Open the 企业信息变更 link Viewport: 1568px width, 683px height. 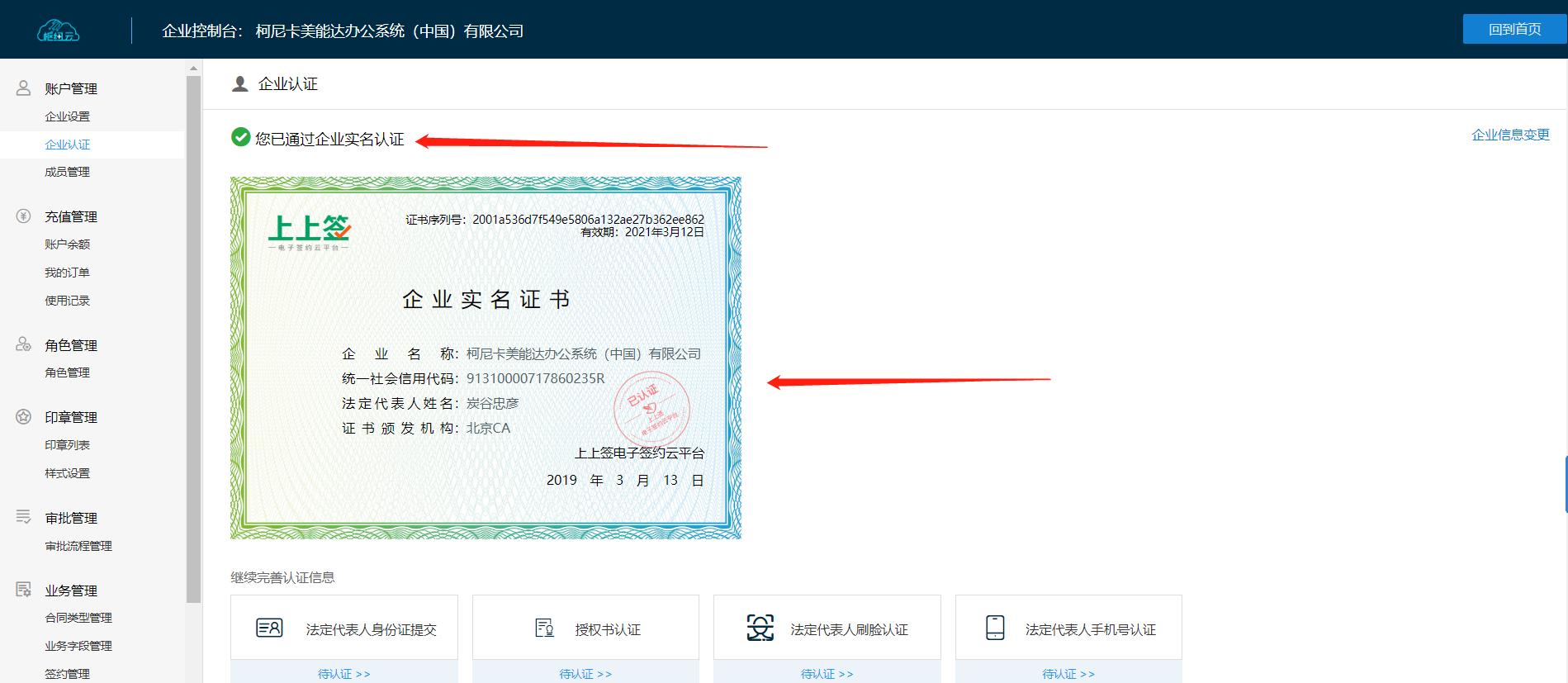coord(1509,135)
